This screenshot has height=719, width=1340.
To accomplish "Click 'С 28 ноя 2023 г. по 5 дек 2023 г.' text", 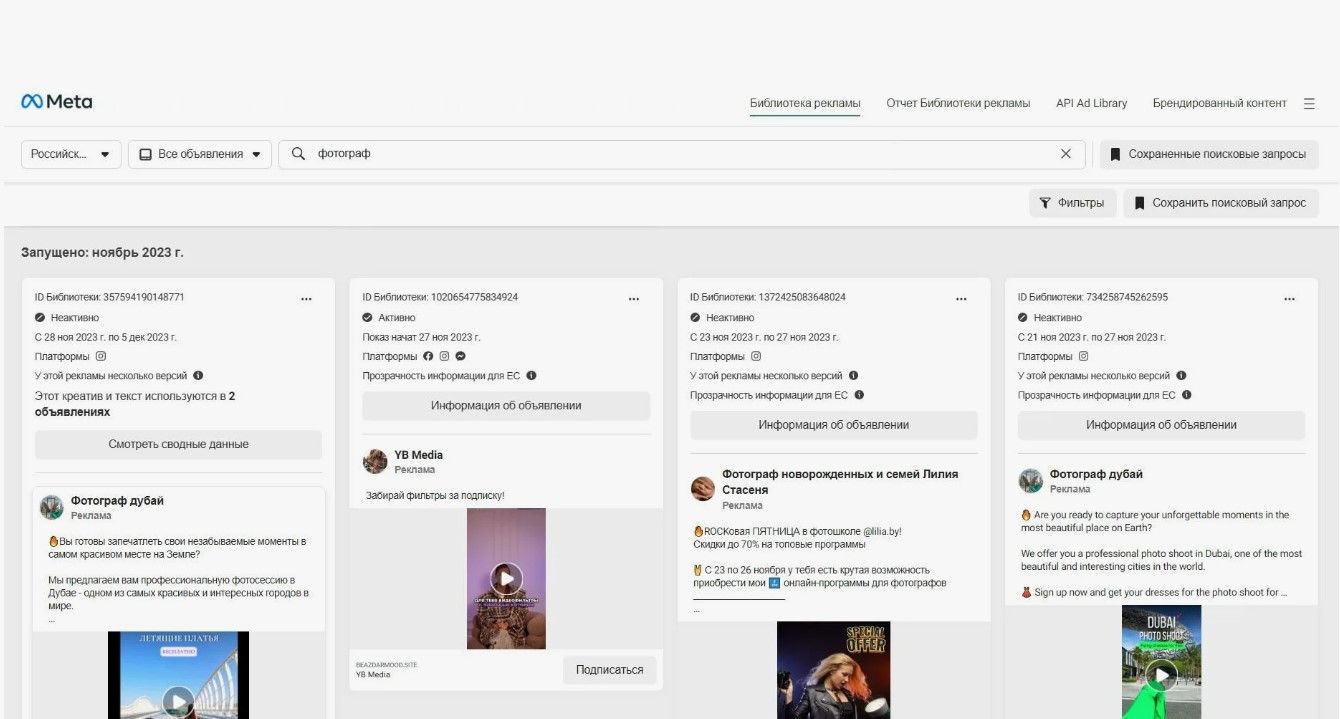I will click(106, 337).
